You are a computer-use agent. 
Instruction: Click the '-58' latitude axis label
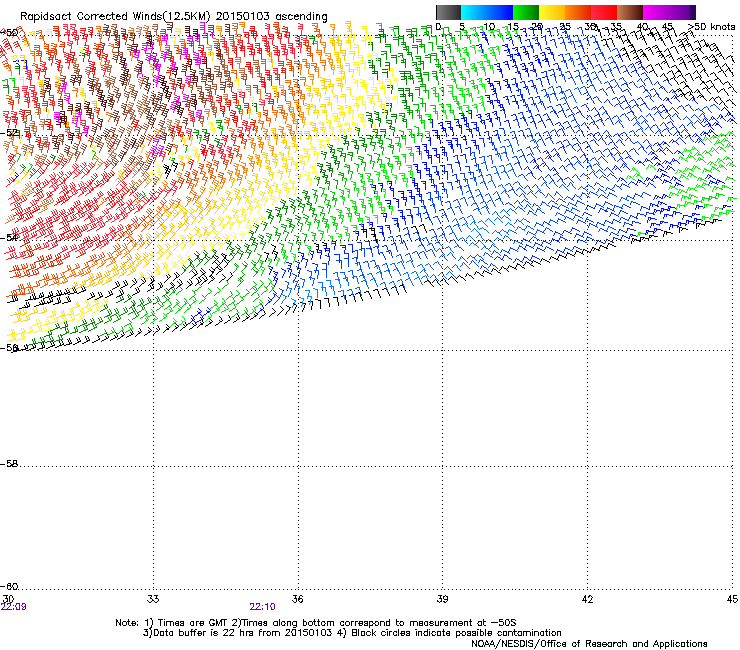[10, 464]
